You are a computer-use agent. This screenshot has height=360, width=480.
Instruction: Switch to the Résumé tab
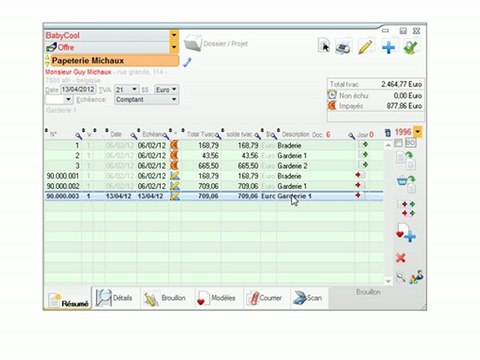(68, 299)
